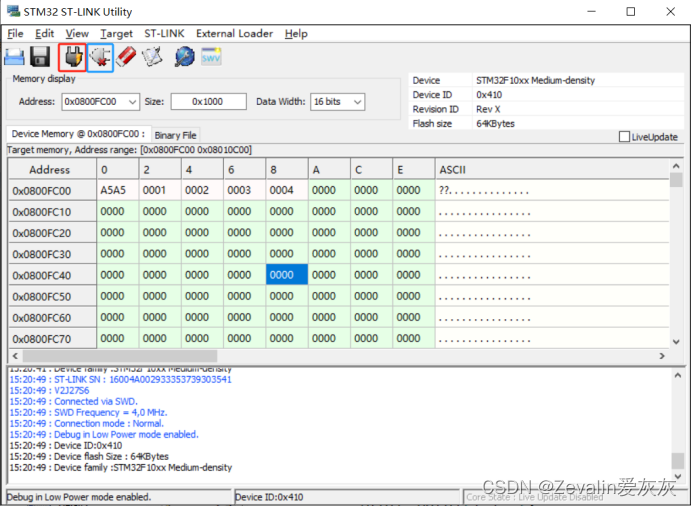Open the View menu
Viewport: 692px width, 506px height.
pyautogui.click(x=77, y=34)
